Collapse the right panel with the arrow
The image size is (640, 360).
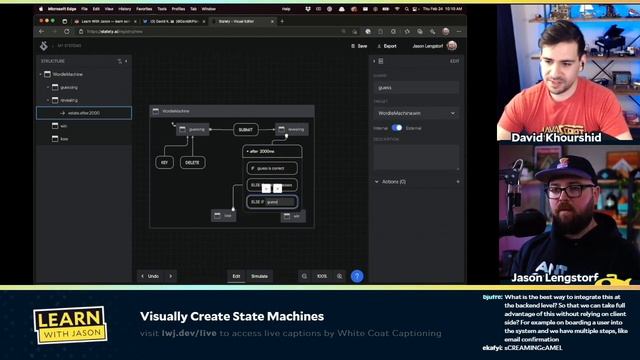(x=374, y=61)
